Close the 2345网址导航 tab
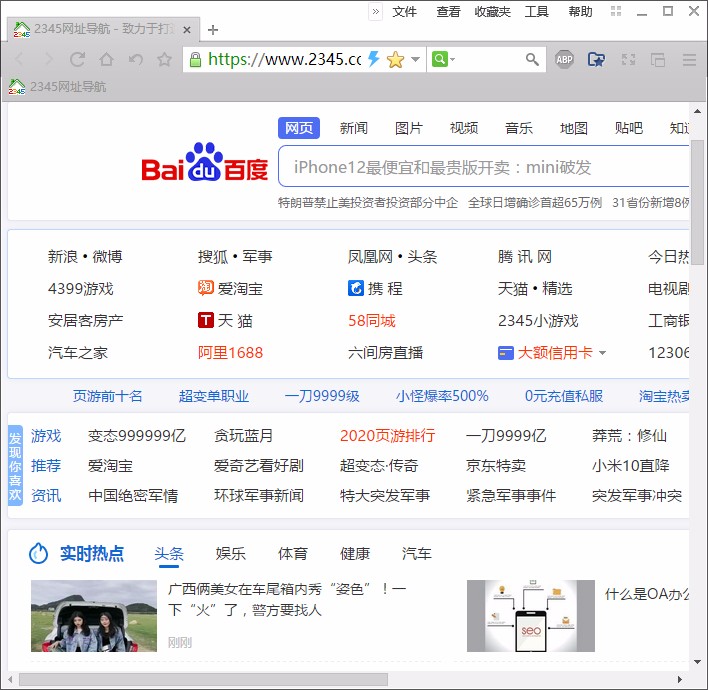Screen dimensions: 708x690 [187, 30]
